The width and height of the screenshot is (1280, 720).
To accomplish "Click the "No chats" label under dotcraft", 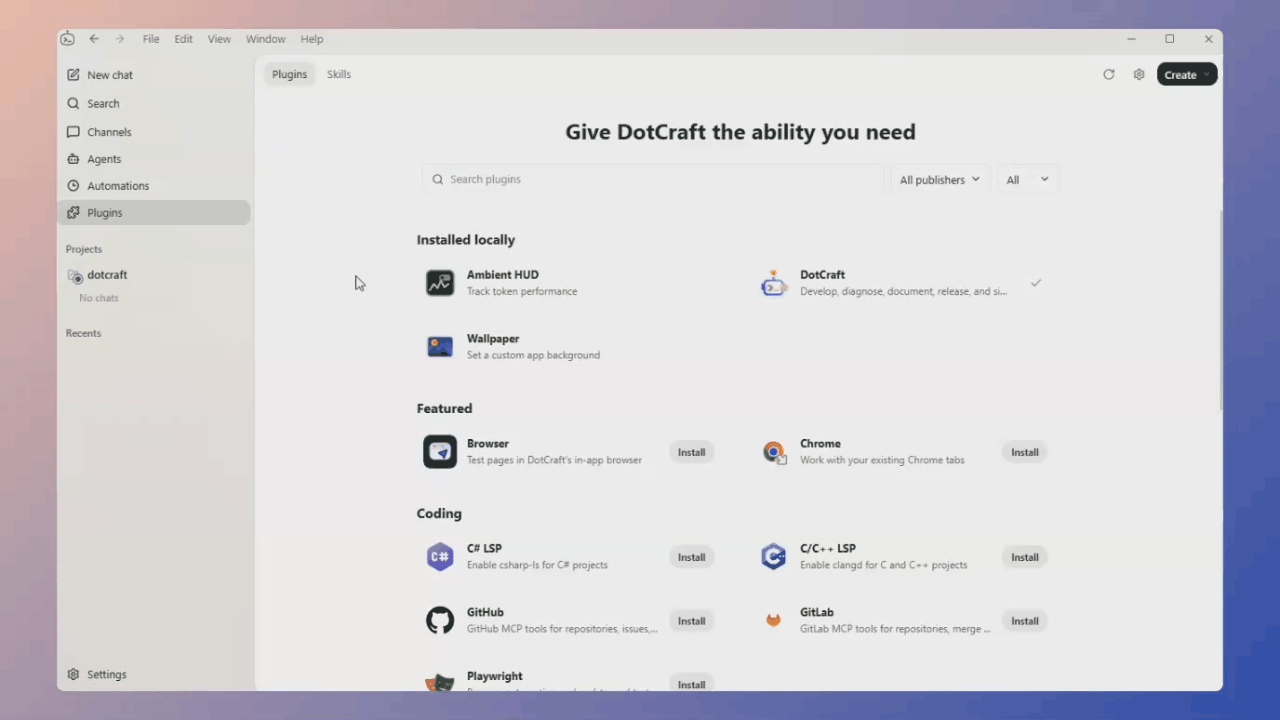I will (x=99, y=298).
